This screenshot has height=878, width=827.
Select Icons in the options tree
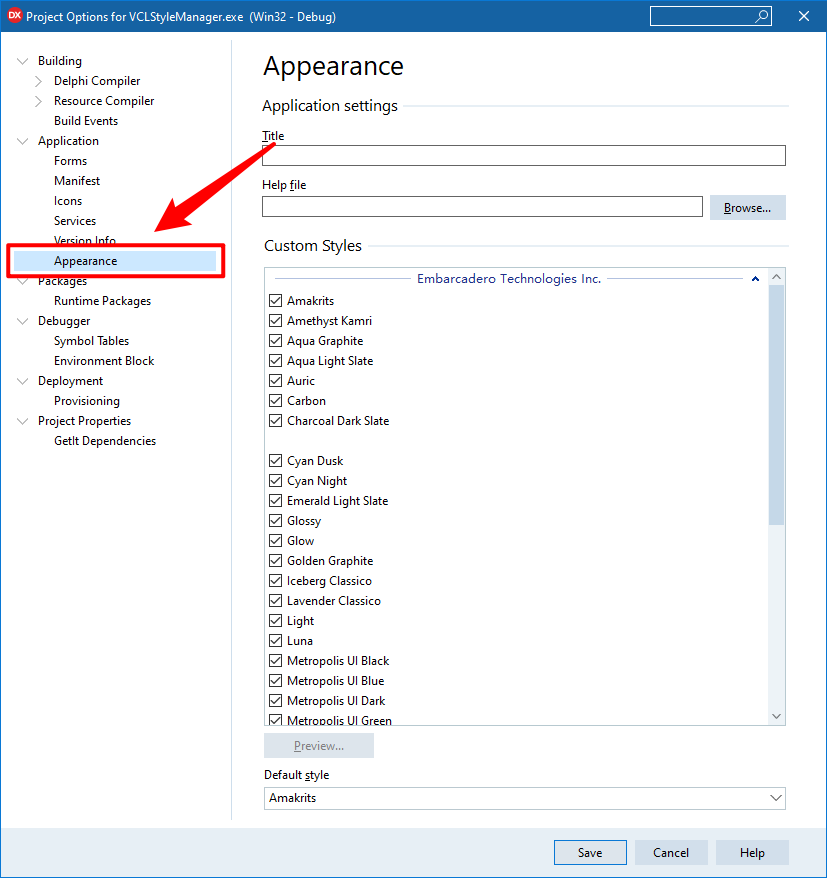click(68, 201)
